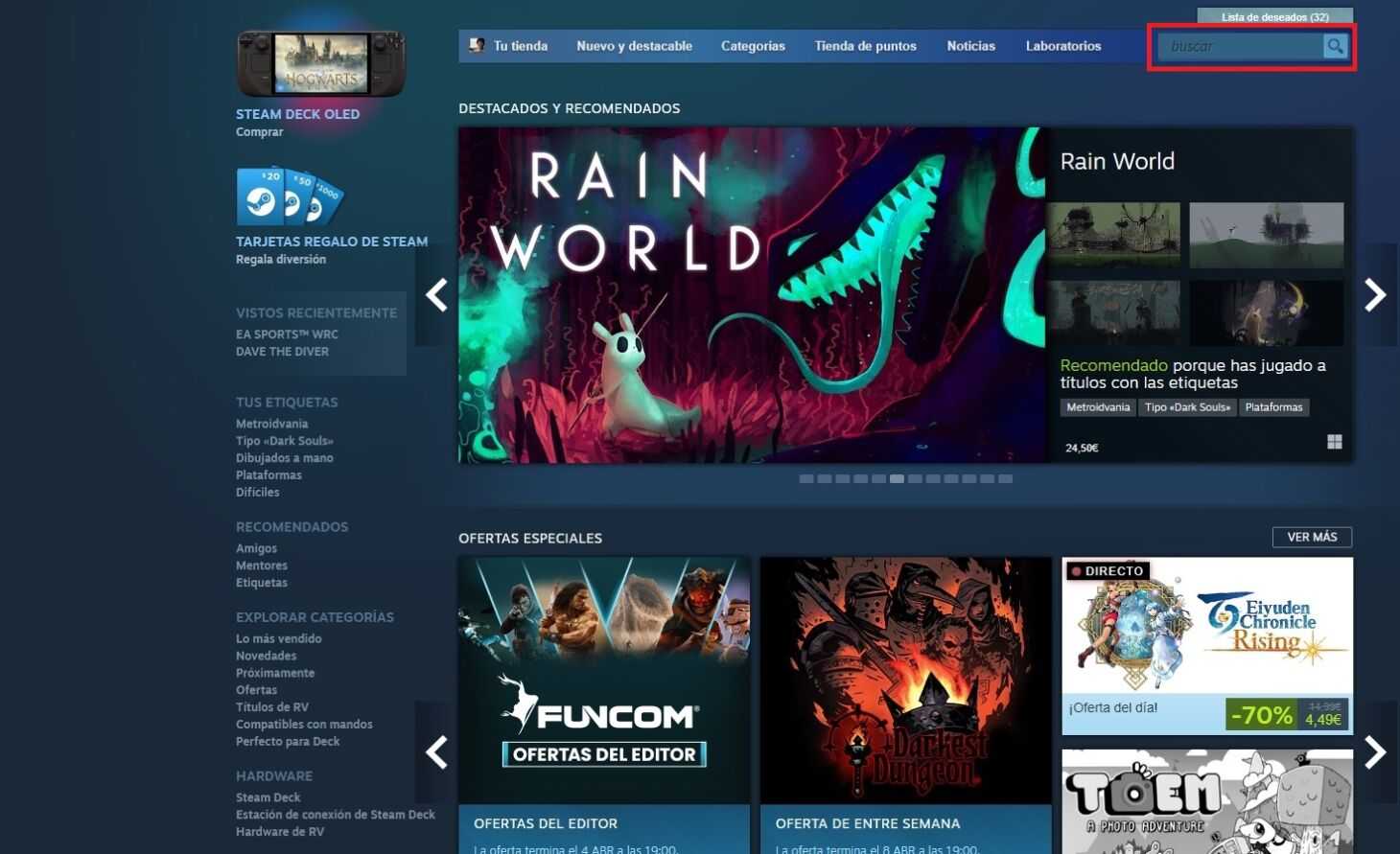Select Metroidvania in Tus etiquetas
The width and height of the screenshot is (1400, 854).
click(x=271, y=424)
